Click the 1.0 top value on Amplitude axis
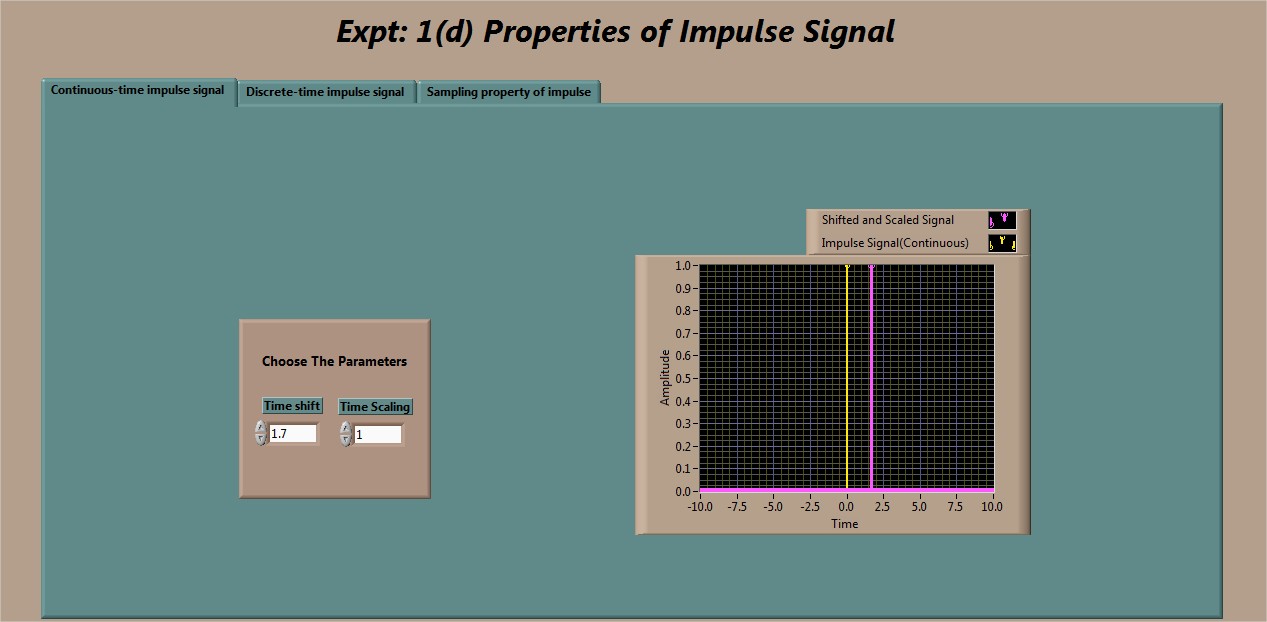 coord(683,266)
